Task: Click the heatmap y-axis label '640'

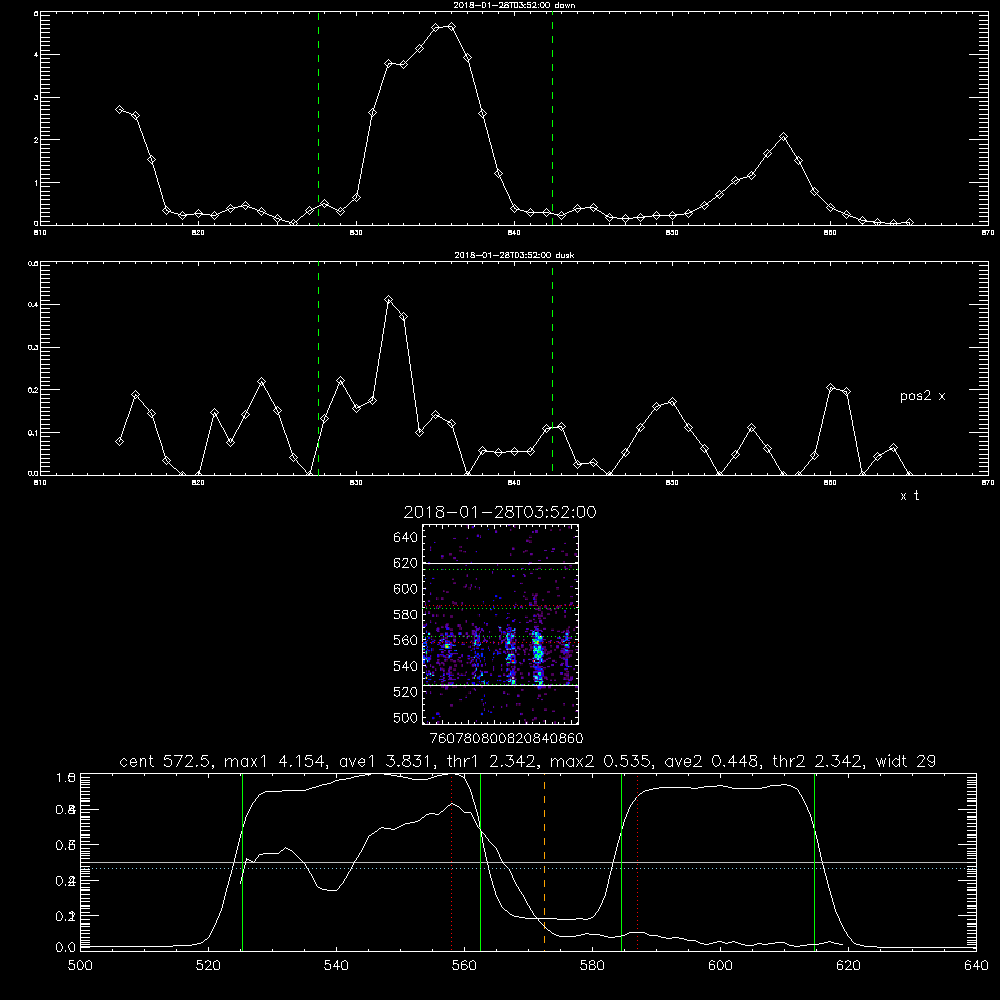Action: (406, 538)
